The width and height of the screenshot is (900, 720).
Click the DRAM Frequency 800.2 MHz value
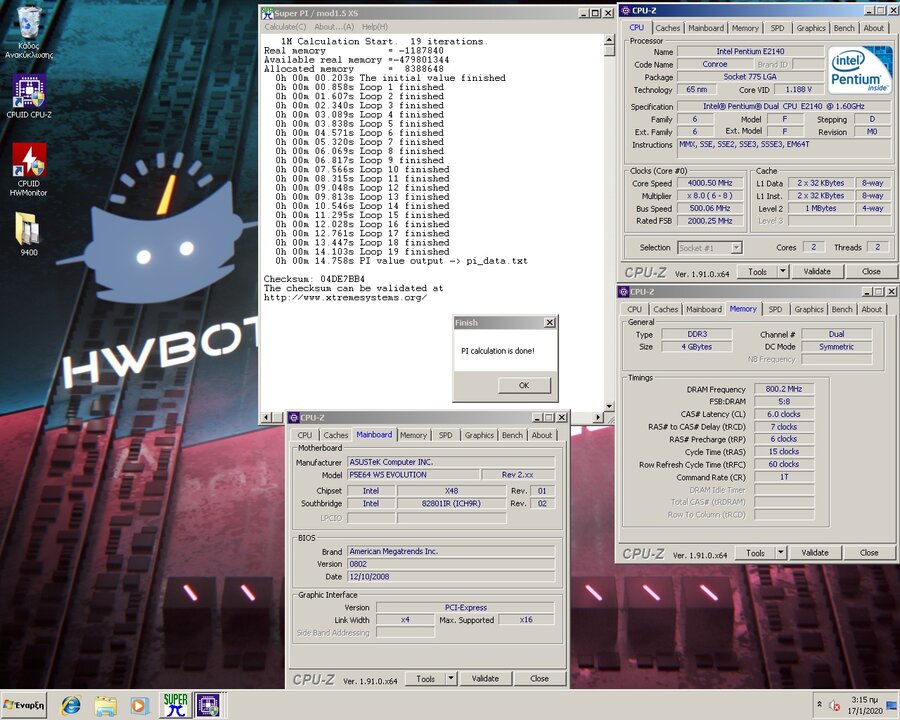click(783, 389)
